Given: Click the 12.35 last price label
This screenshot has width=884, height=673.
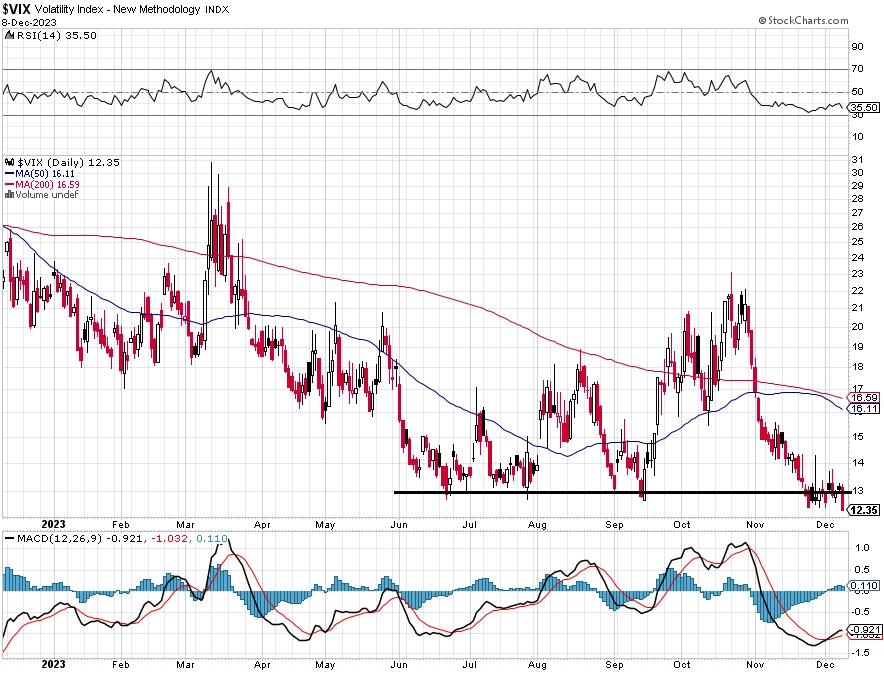Looking at the screenshot, I should tap(864, 510).
